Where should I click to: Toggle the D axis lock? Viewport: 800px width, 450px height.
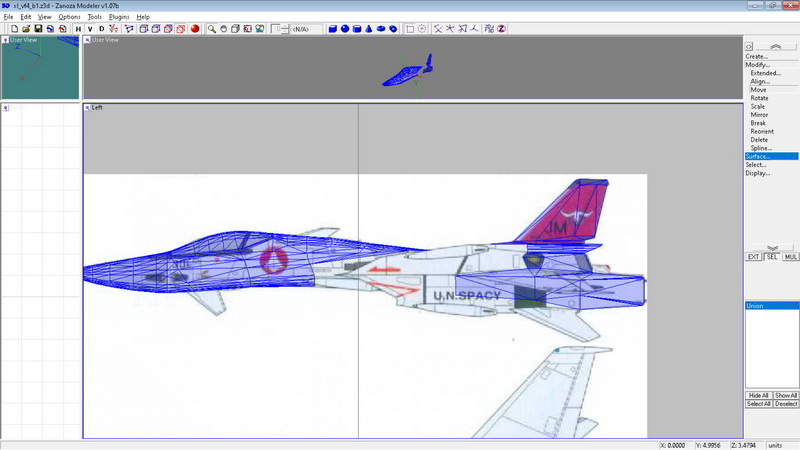pos(102,29)
